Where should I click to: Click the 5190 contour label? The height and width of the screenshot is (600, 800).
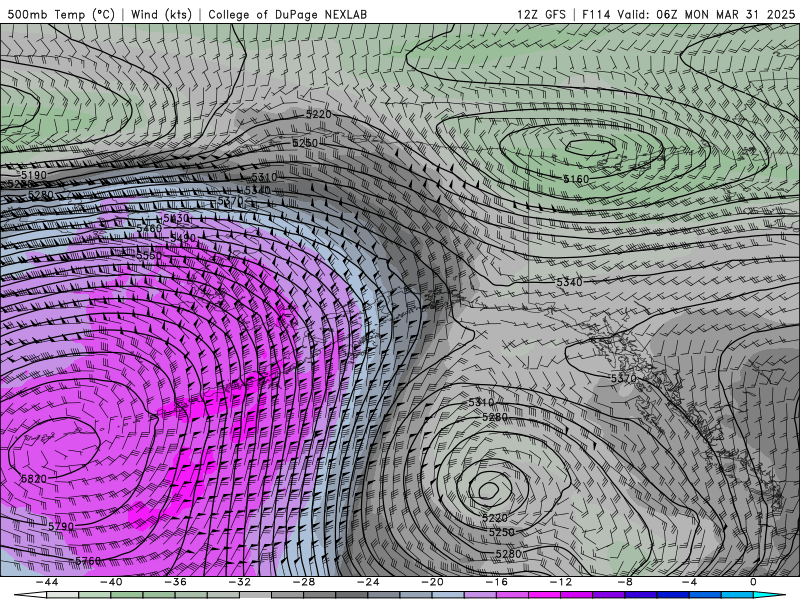click(34, 175)
